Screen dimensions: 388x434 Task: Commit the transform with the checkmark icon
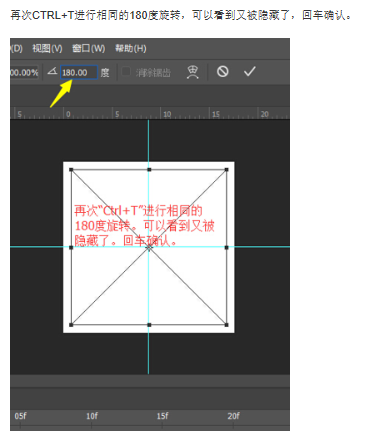[x=249, y=71]
